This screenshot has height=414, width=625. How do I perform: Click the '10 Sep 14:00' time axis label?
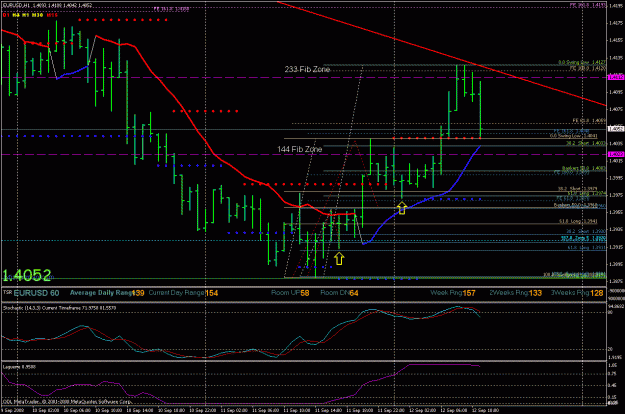(x=140, y=410)
